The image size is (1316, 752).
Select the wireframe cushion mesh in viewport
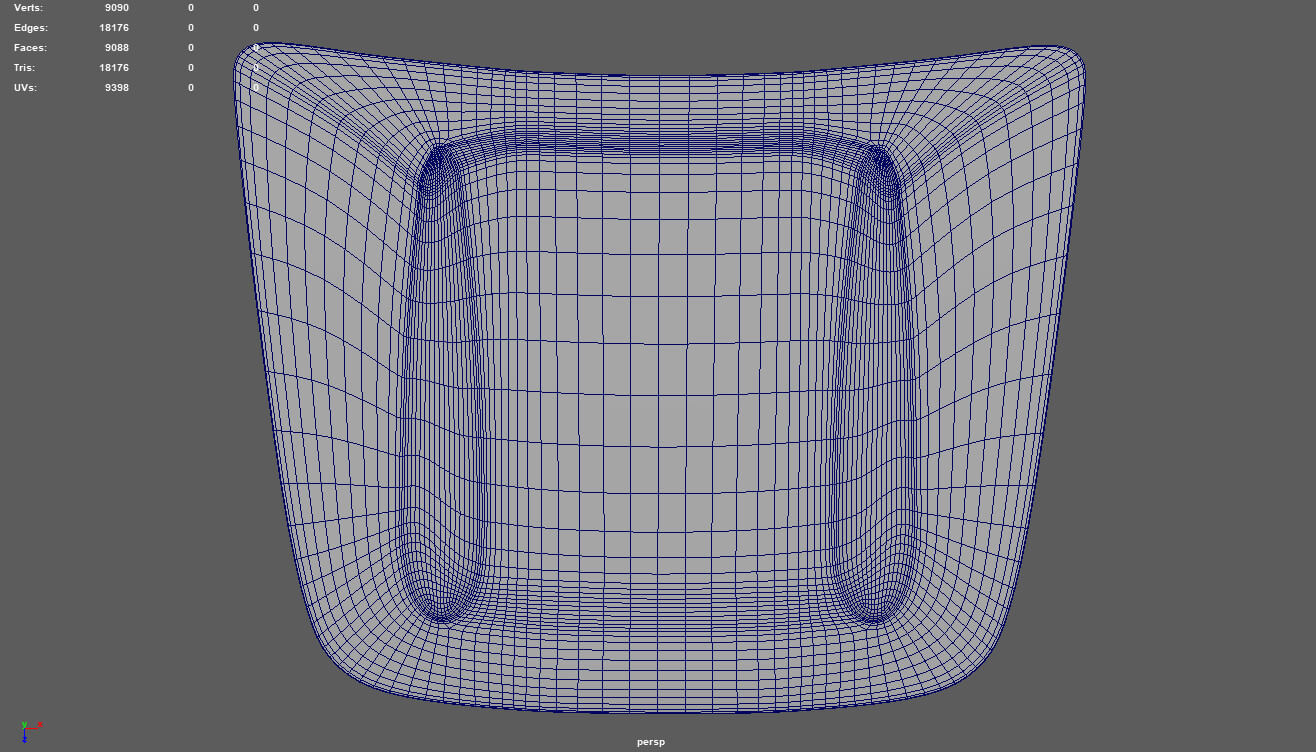click(660, 380)
